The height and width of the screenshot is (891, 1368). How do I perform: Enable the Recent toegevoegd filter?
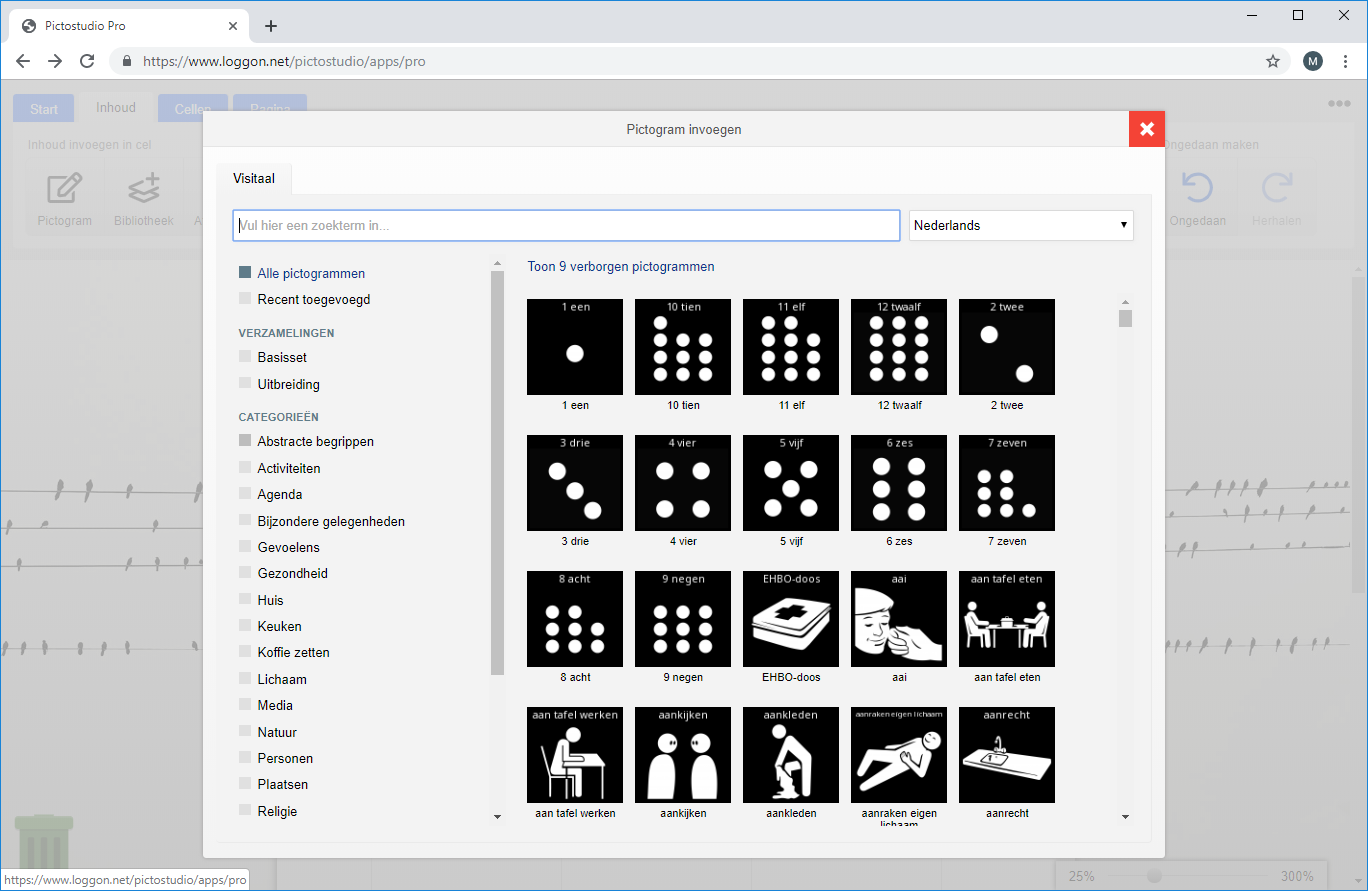click(245, 299)
